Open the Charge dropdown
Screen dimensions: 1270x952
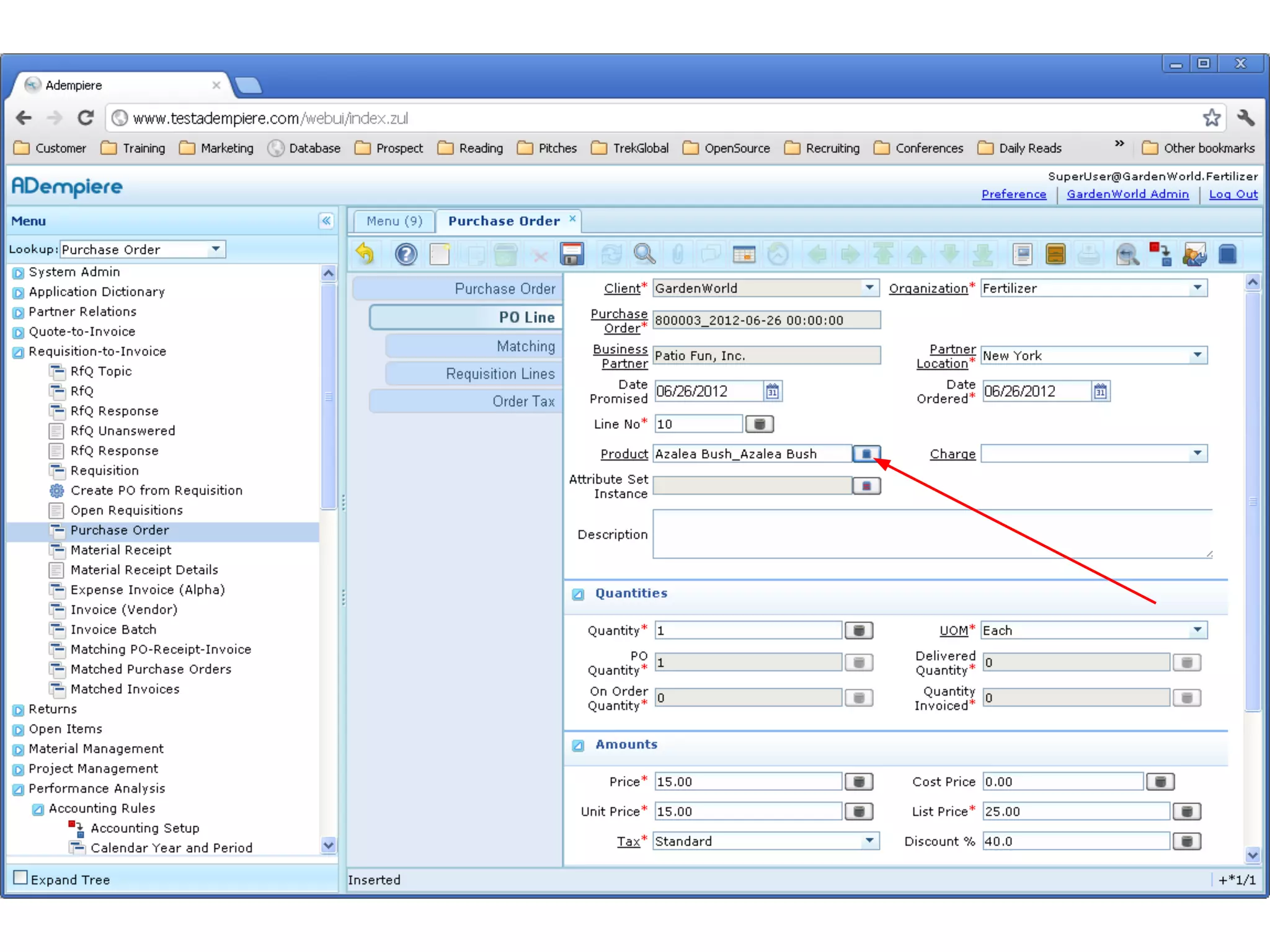(1197, 454)
